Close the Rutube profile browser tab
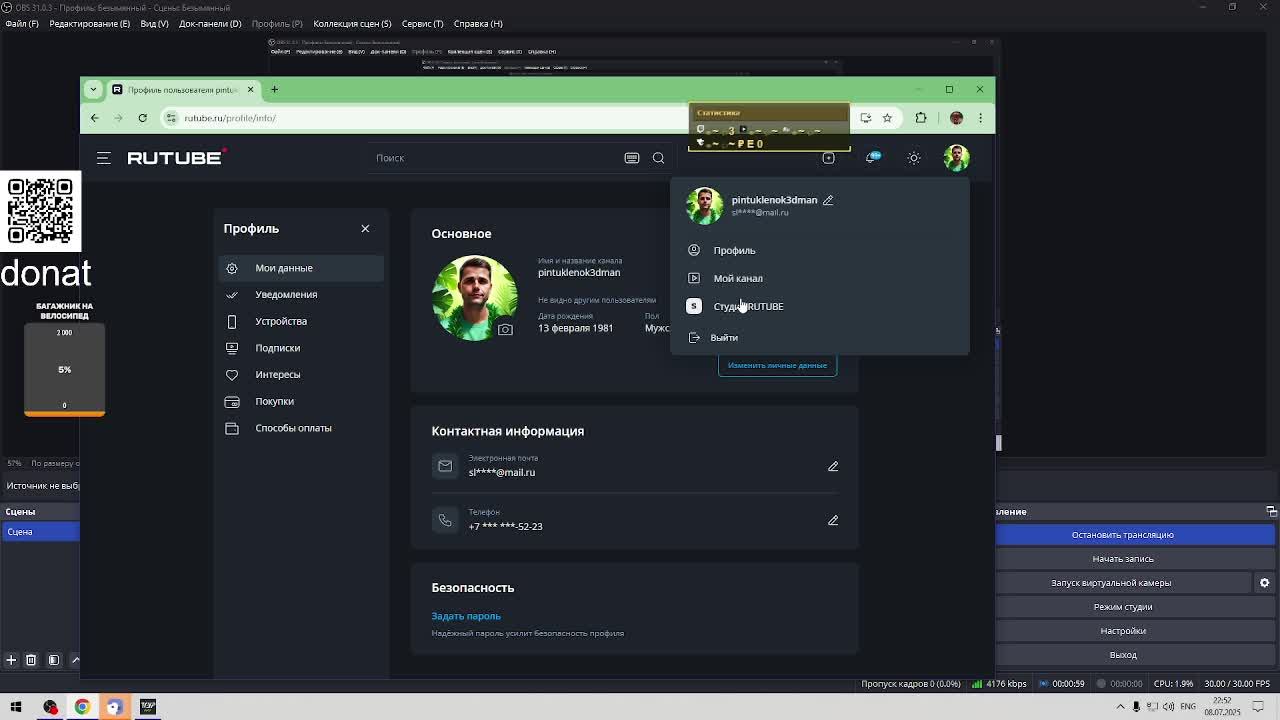 [x=250, y=89]
